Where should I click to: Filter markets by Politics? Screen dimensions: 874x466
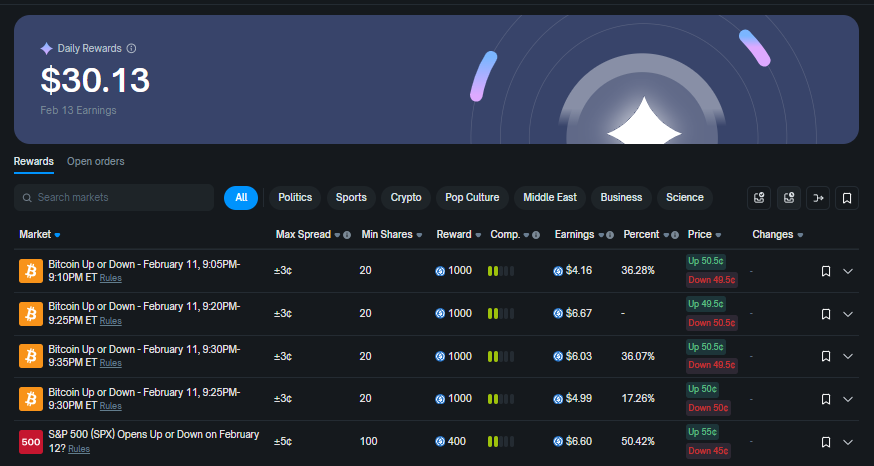pyautogui.click(x=295, y=198)
